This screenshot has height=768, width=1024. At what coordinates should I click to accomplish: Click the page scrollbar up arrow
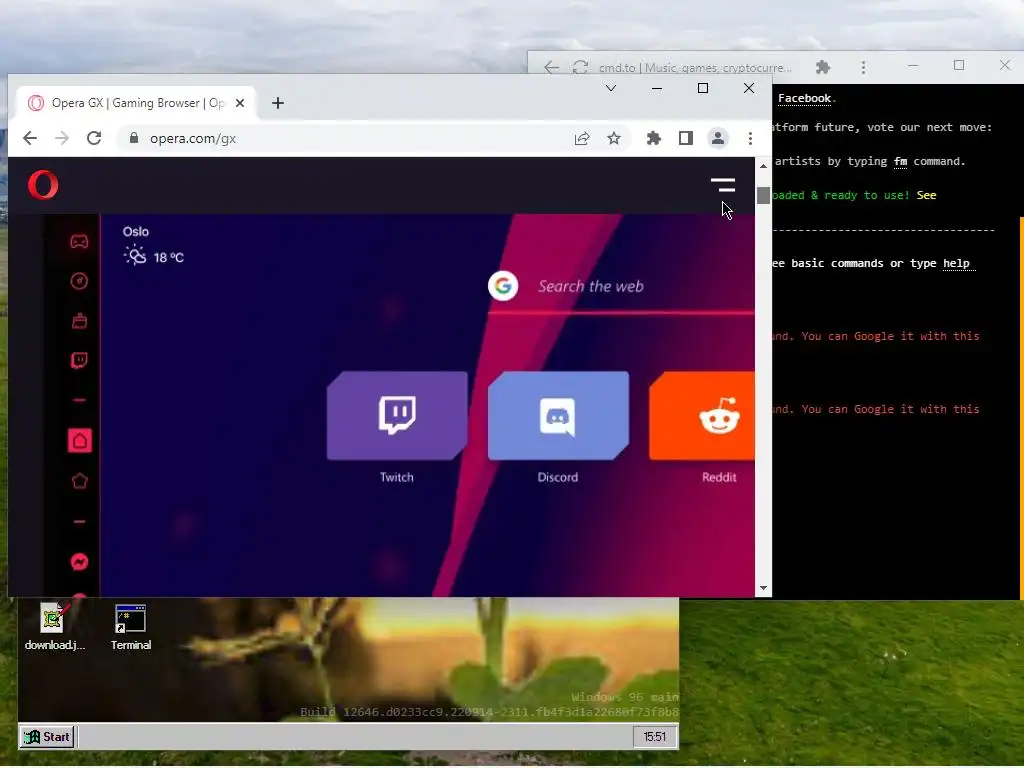[763, 167]
